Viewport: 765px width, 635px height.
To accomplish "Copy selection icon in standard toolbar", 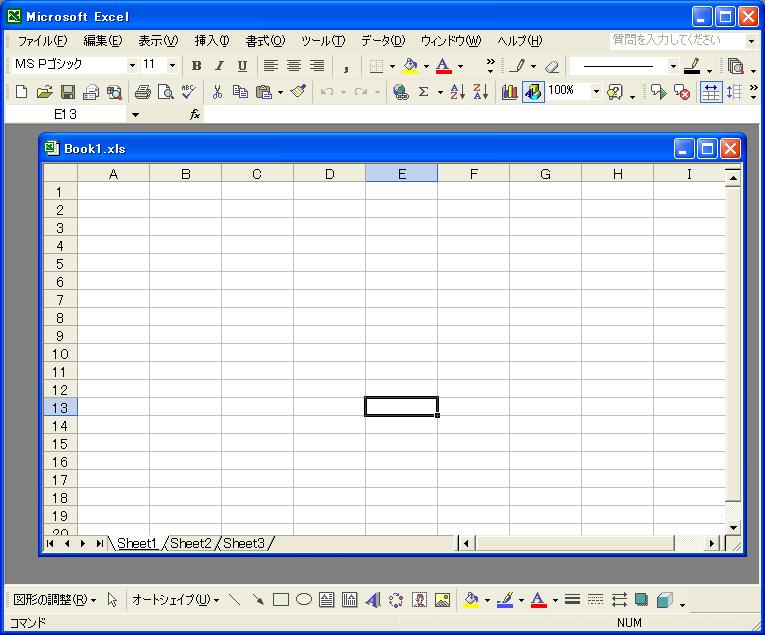I will pyautogui.click(x=240, y=92).
